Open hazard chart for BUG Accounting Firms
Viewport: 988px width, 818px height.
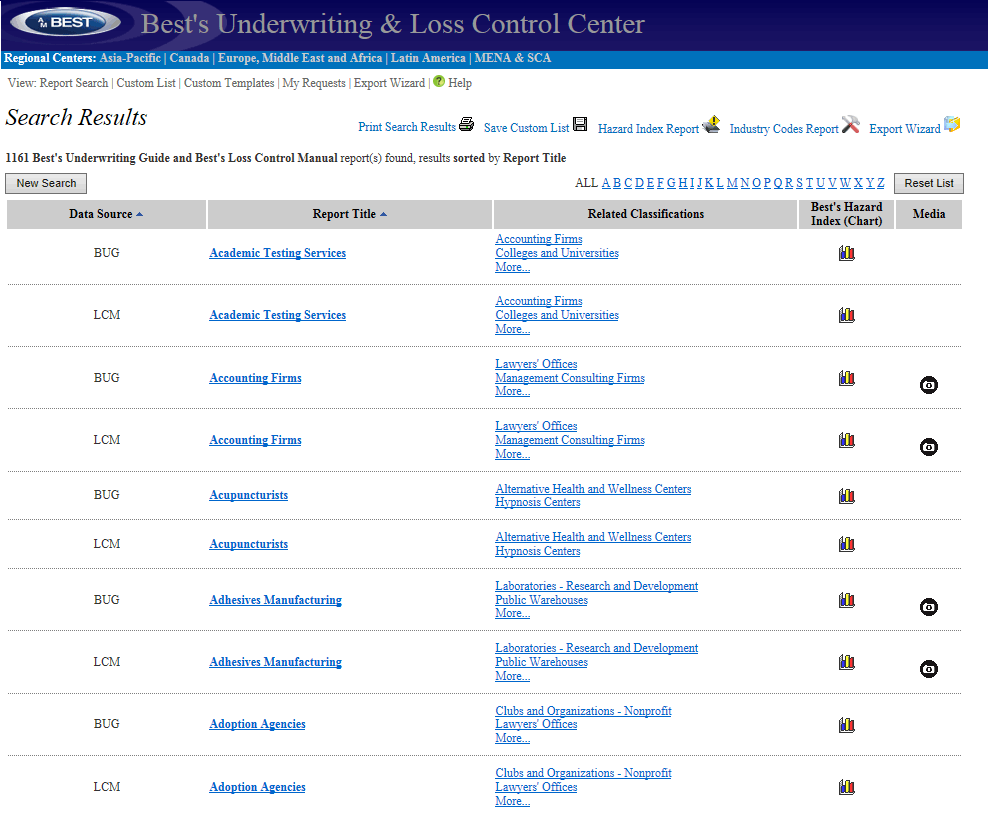point(847,378)
